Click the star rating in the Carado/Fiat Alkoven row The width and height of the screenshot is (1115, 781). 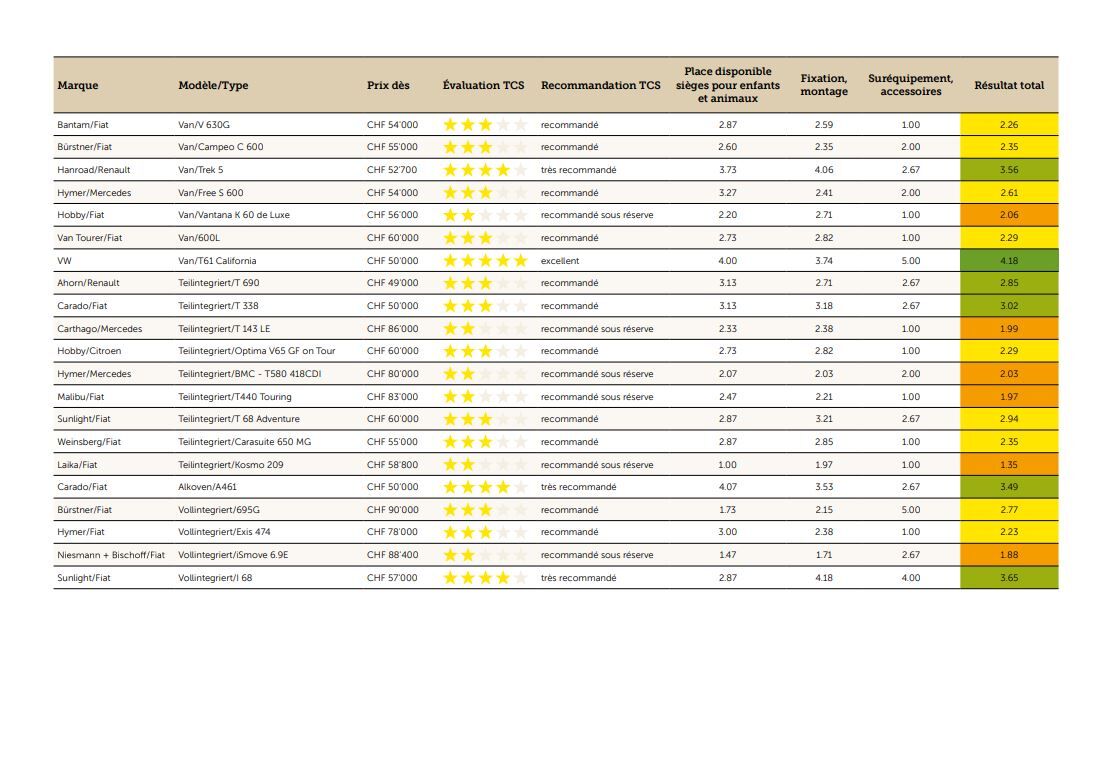coord(485,487)
